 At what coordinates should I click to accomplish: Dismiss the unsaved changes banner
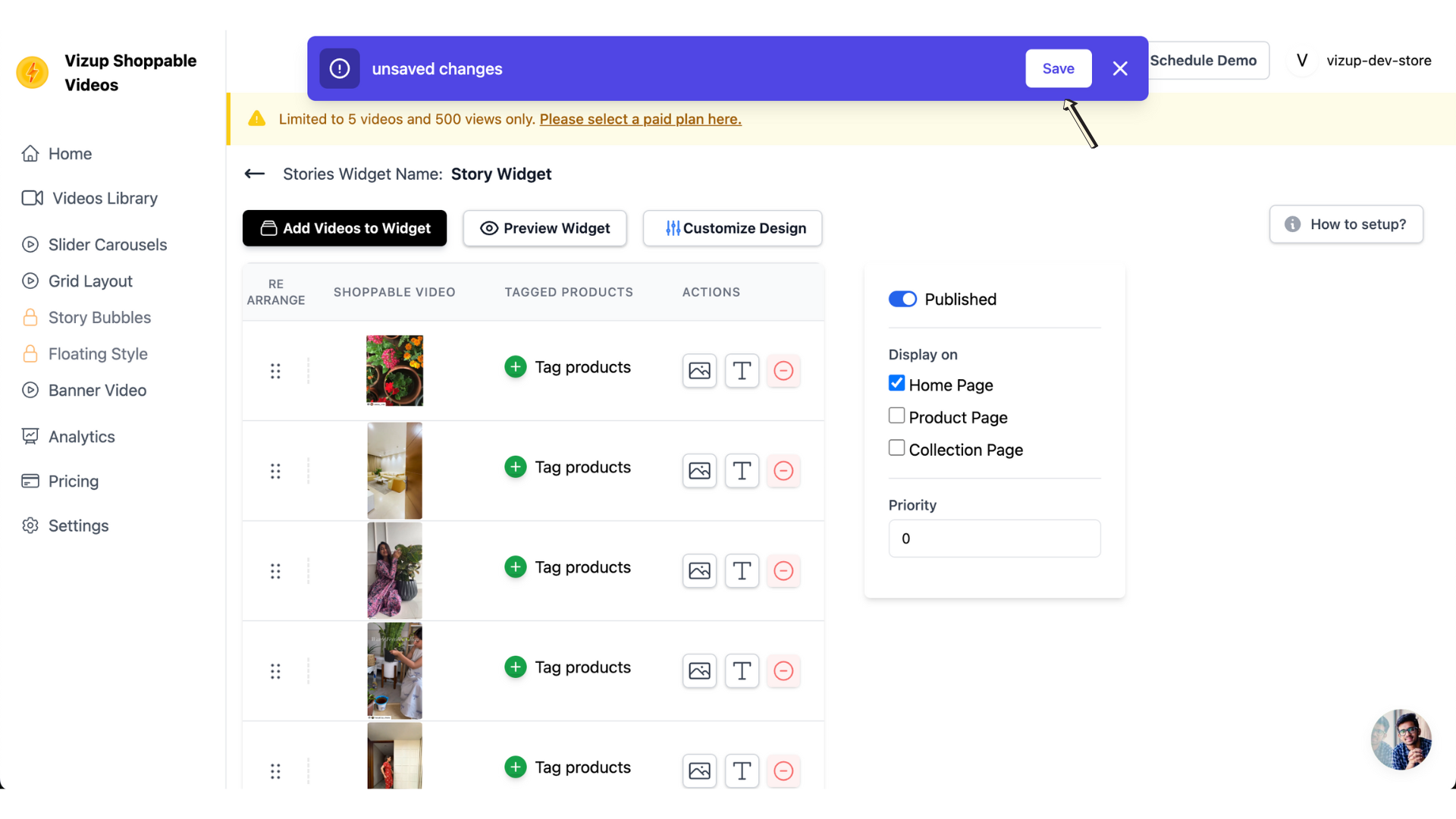pos(1120,68)
